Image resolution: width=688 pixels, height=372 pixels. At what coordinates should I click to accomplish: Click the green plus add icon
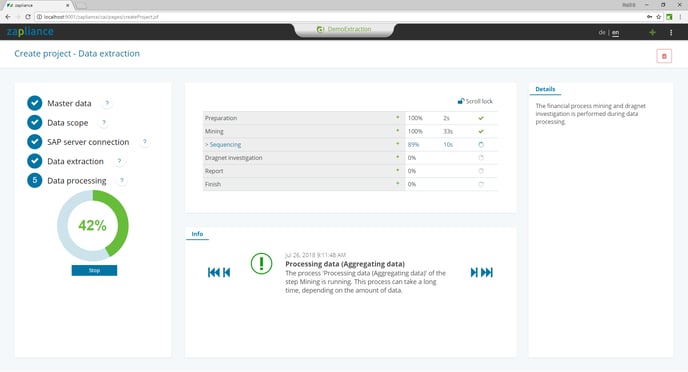pyautogui.click(x=652, y=32)
